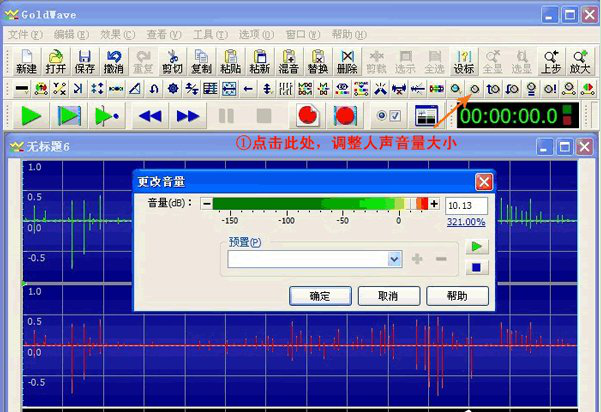The width and height of the screenshot is (601, 412).
Task: Open the 效果 (Effects) menu
Action: (x=110, y=34)
